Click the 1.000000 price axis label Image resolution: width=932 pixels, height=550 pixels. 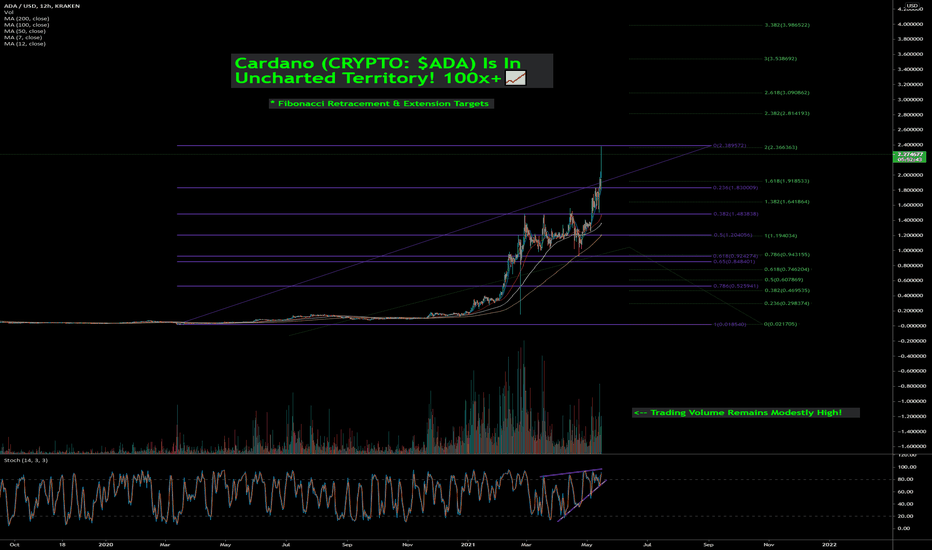point(911,250)
